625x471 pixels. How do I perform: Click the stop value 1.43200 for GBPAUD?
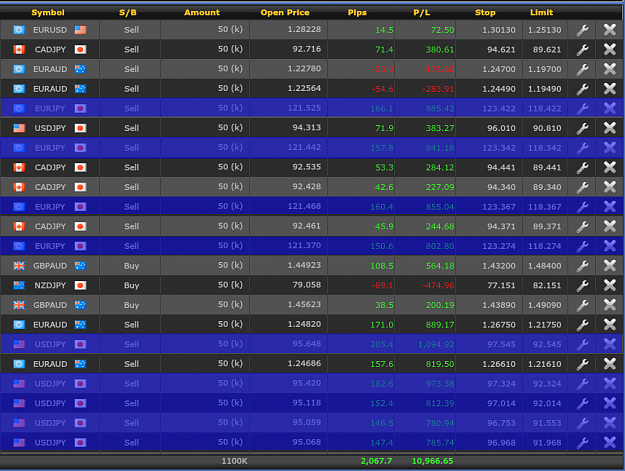[x=499, y=266]
